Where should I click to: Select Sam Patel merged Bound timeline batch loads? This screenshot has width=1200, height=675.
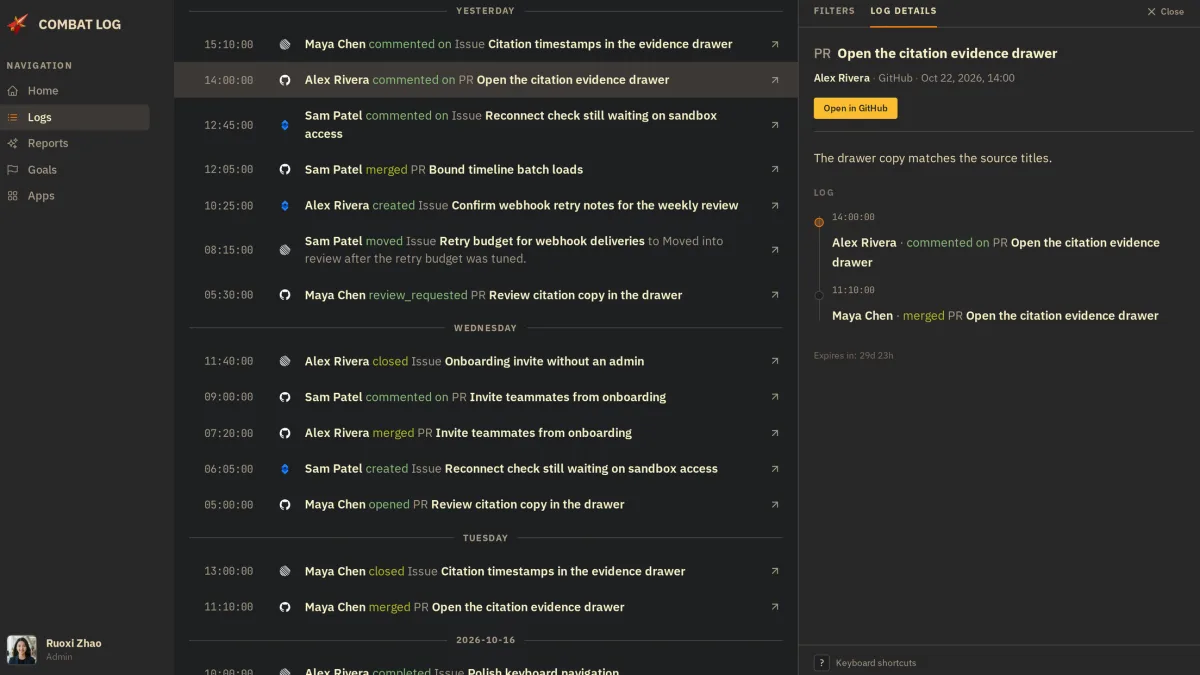[486, 170]
